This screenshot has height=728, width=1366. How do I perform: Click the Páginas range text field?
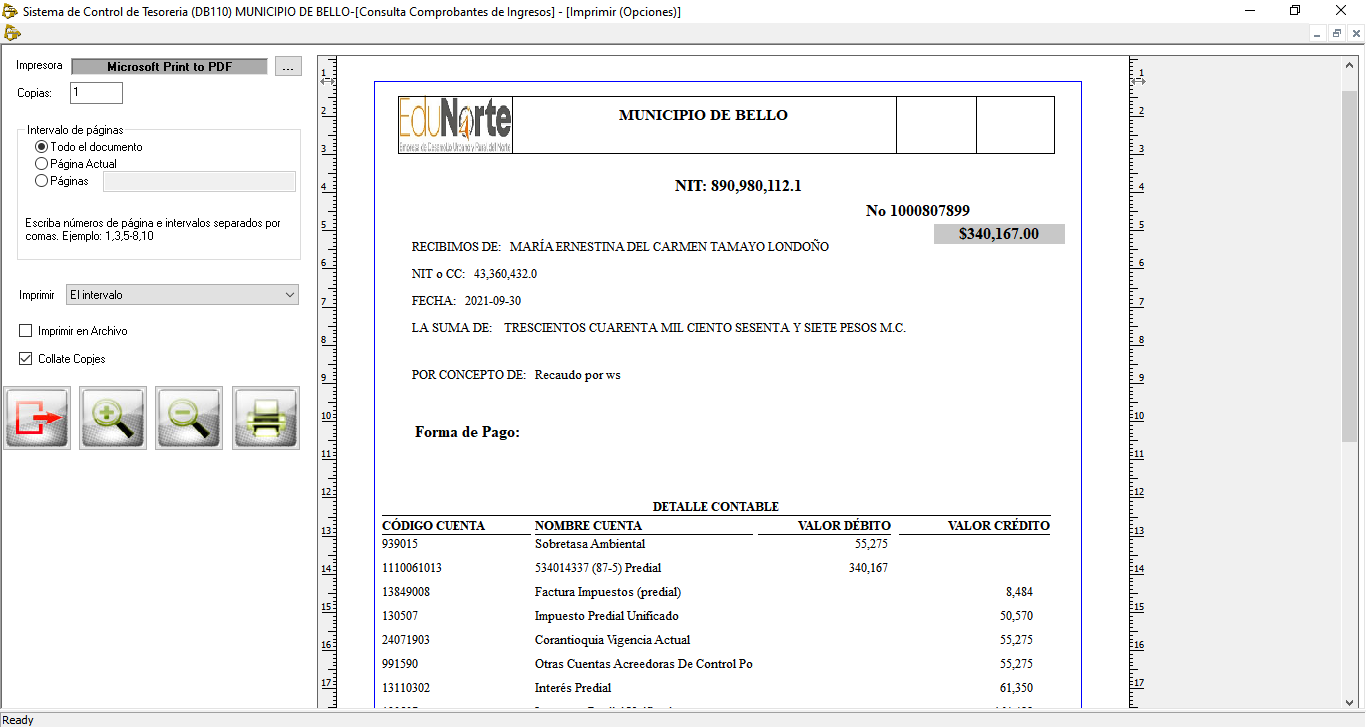pyautogui.click(x=199, y=181)
